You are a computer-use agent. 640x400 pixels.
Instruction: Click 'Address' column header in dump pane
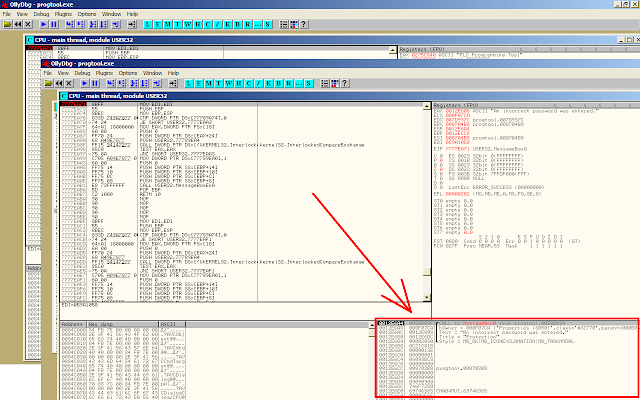[x=73, y=324]
